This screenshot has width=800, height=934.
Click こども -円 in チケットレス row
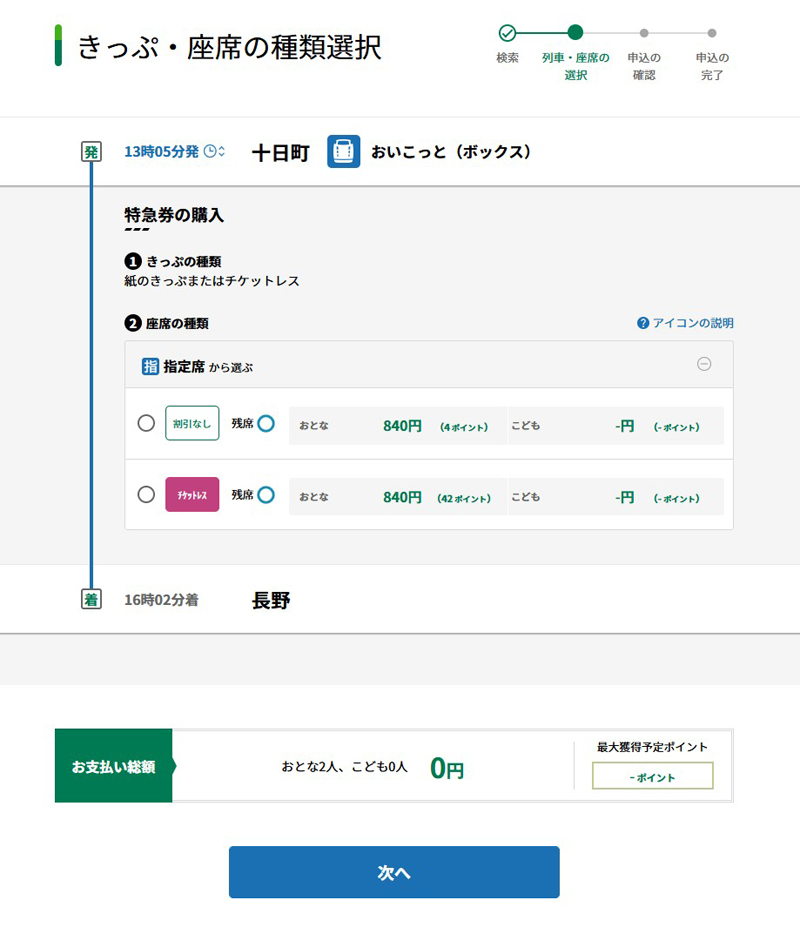tap(616, 497)
